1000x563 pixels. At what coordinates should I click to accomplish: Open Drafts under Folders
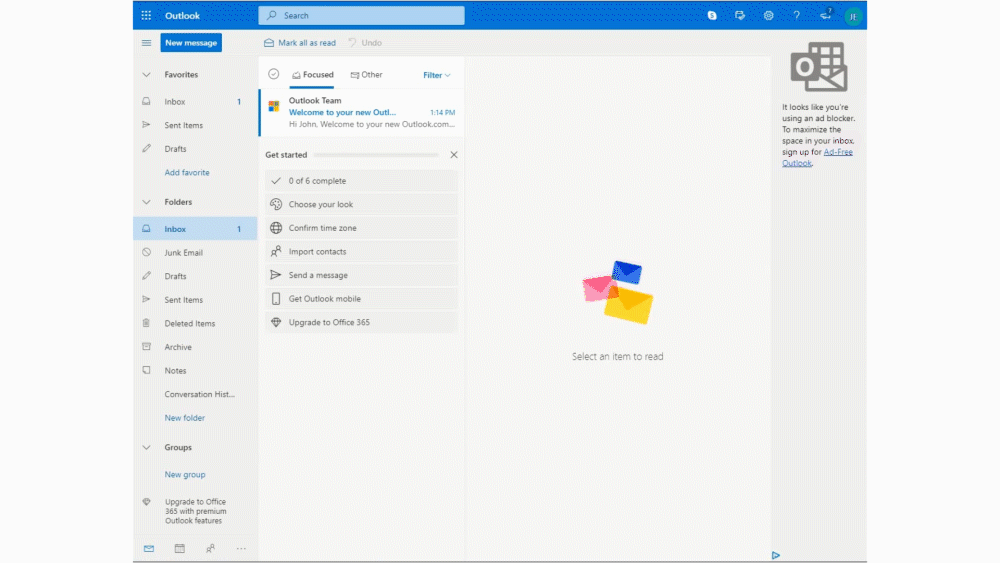pyautogui.click(x=195, y=275)
